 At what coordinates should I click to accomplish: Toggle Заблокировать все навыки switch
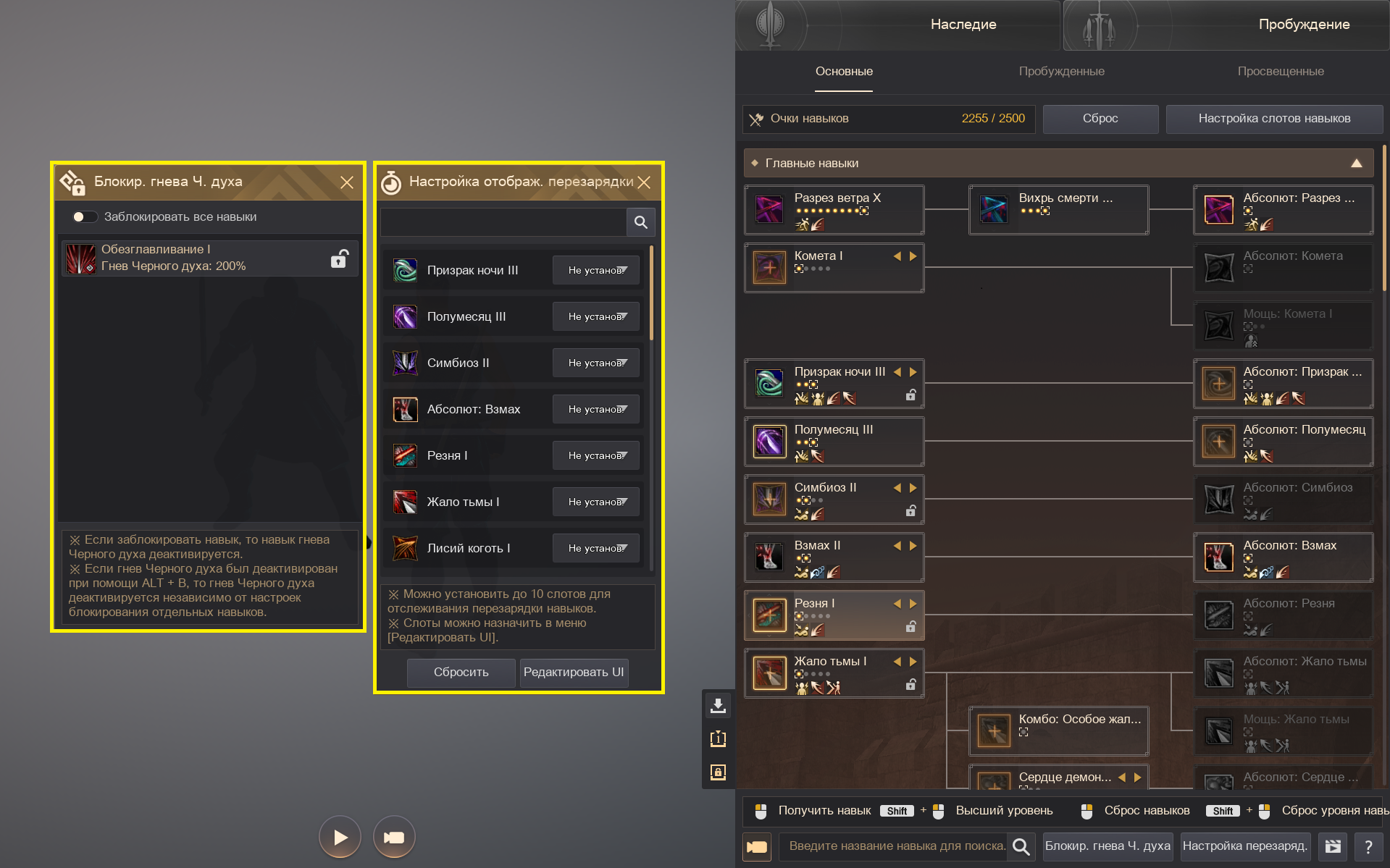click(84, 217)
